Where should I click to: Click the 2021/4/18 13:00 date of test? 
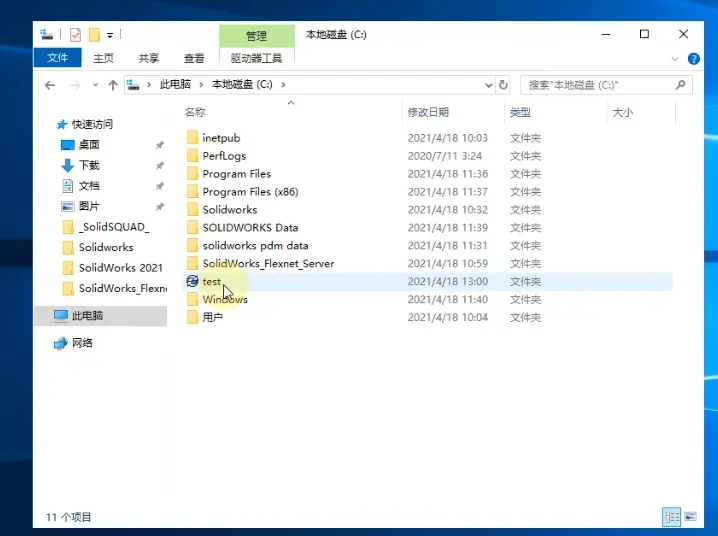pyautogui.click(x=447, y=282)
